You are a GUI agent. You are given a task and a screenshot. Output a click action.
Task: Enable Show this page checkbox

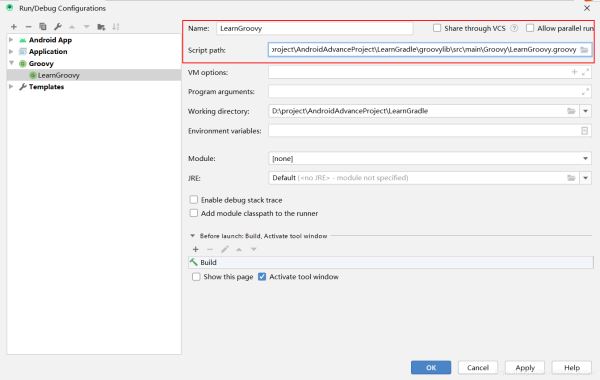pos(196,277)
